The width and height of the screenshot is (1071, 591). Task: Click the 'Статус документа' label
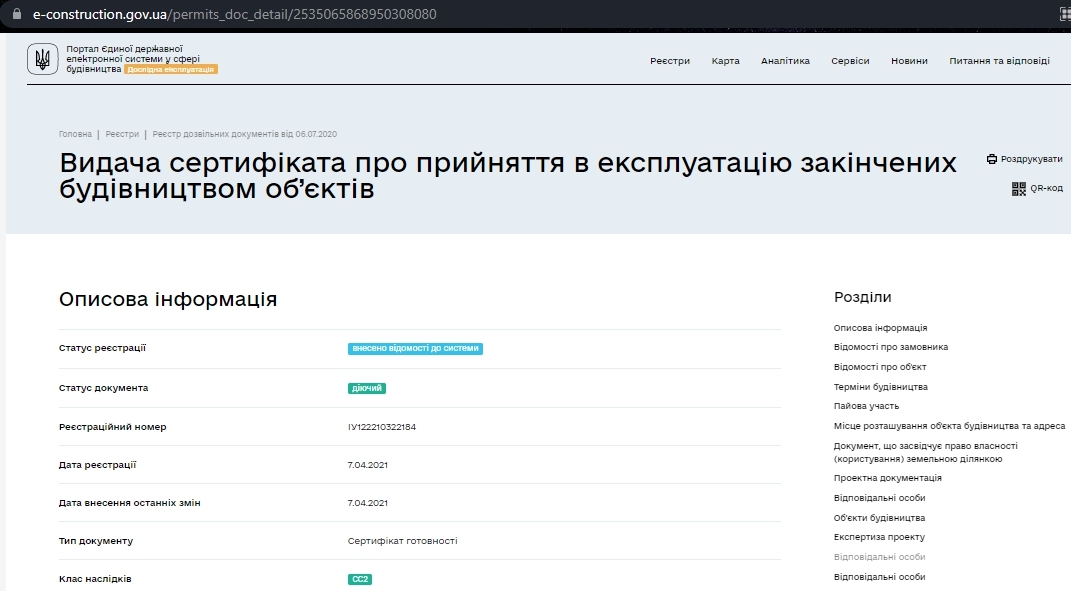tap(103, 388)
